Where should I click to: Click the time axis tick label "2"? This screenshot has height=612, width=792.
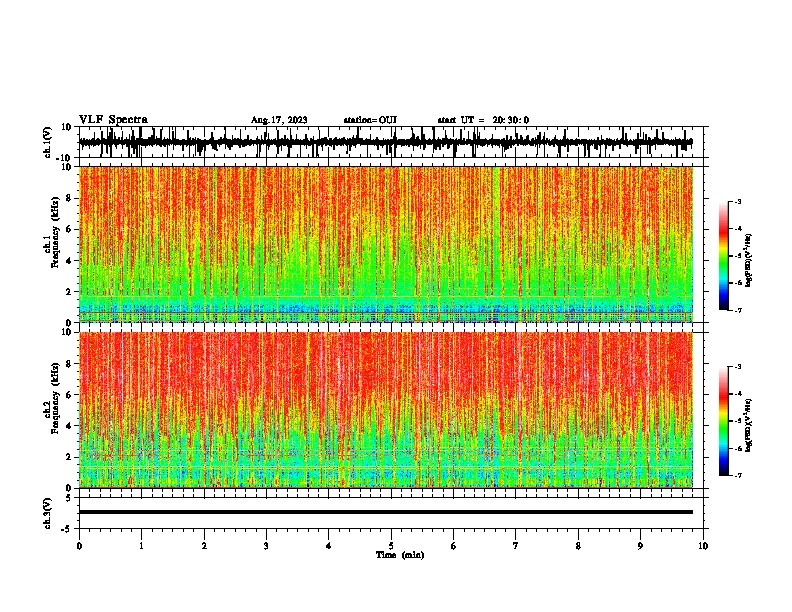(x=204, y=546)
